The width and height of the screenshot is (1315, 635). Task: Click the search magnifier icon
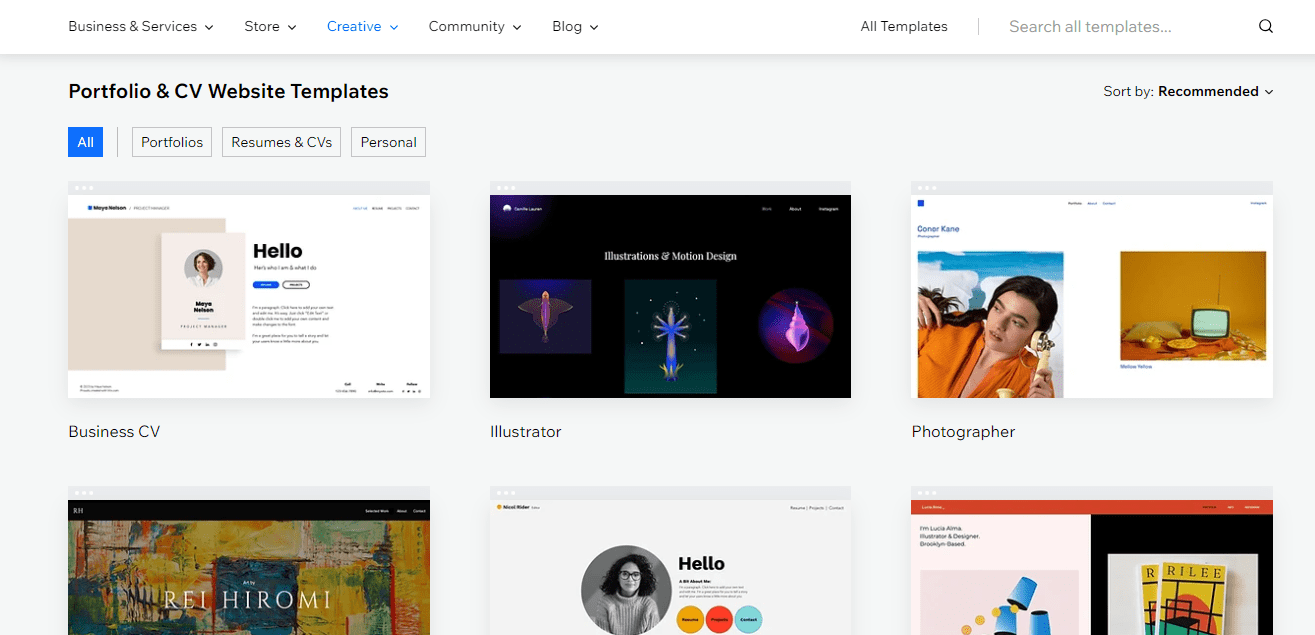click(x=1266, y=27)
